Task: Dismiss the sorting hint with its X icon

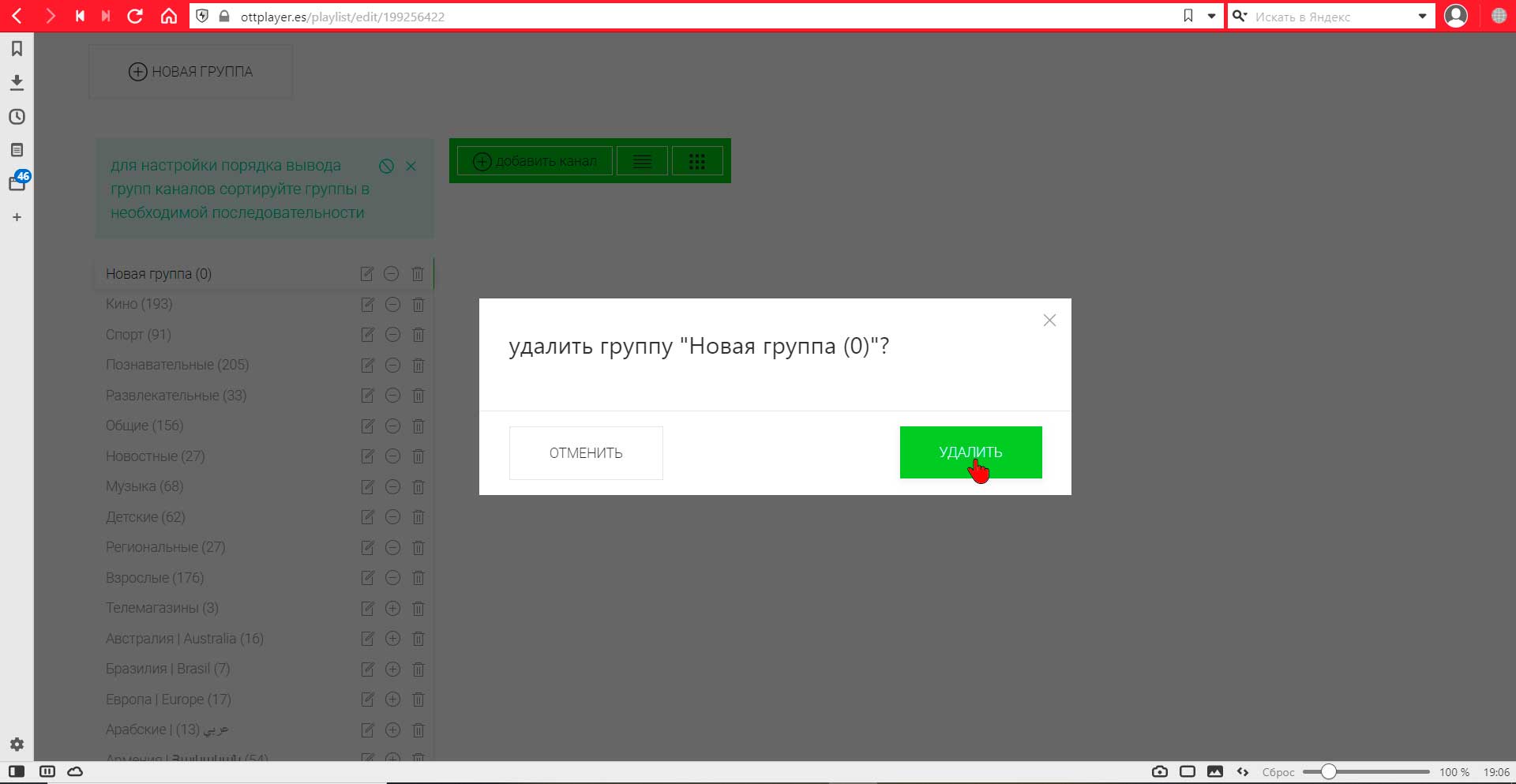Action: [x=411, y=166]
